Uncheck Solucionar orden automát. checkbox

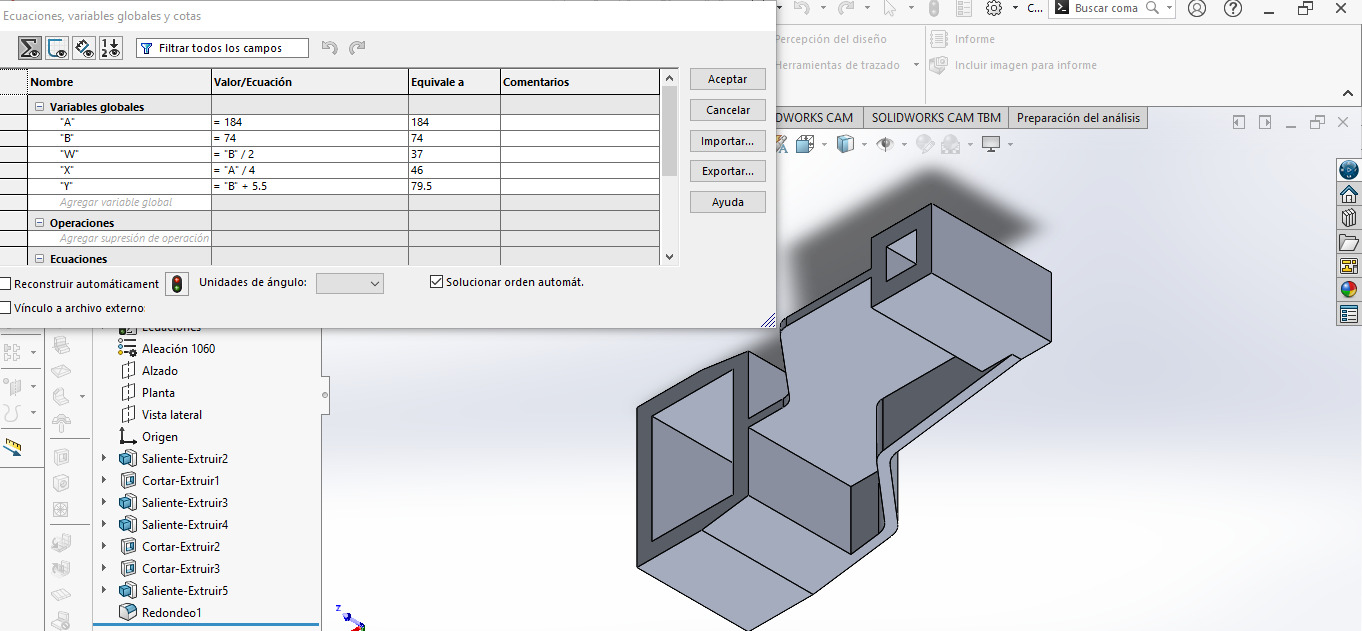pyautogui.click(x=436, y=282)
